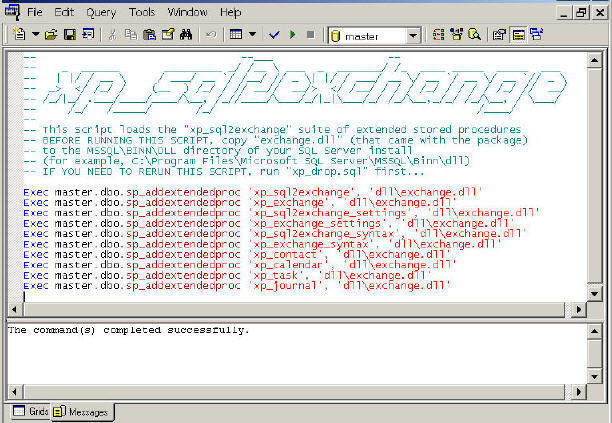This screenshot has width=612, height=423.
Task: Expand the Execute Mode dropdown arrow
Action: [252, 35]
